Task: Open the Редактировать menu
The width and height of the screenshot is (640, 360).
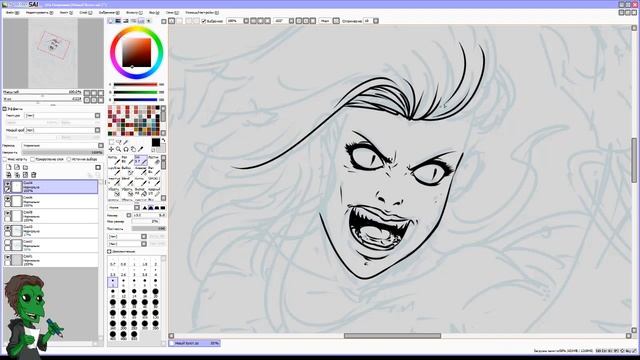Action: pyautogui.click(x=39, y=13)
